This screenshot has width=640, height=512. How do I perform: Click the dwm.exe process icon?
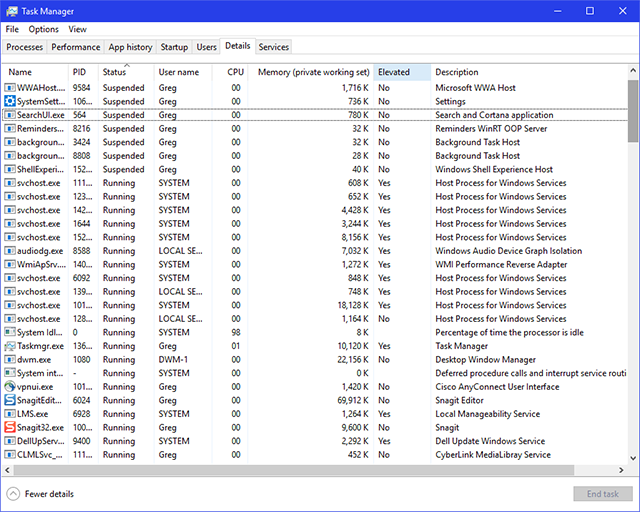[x=10, y=360]
